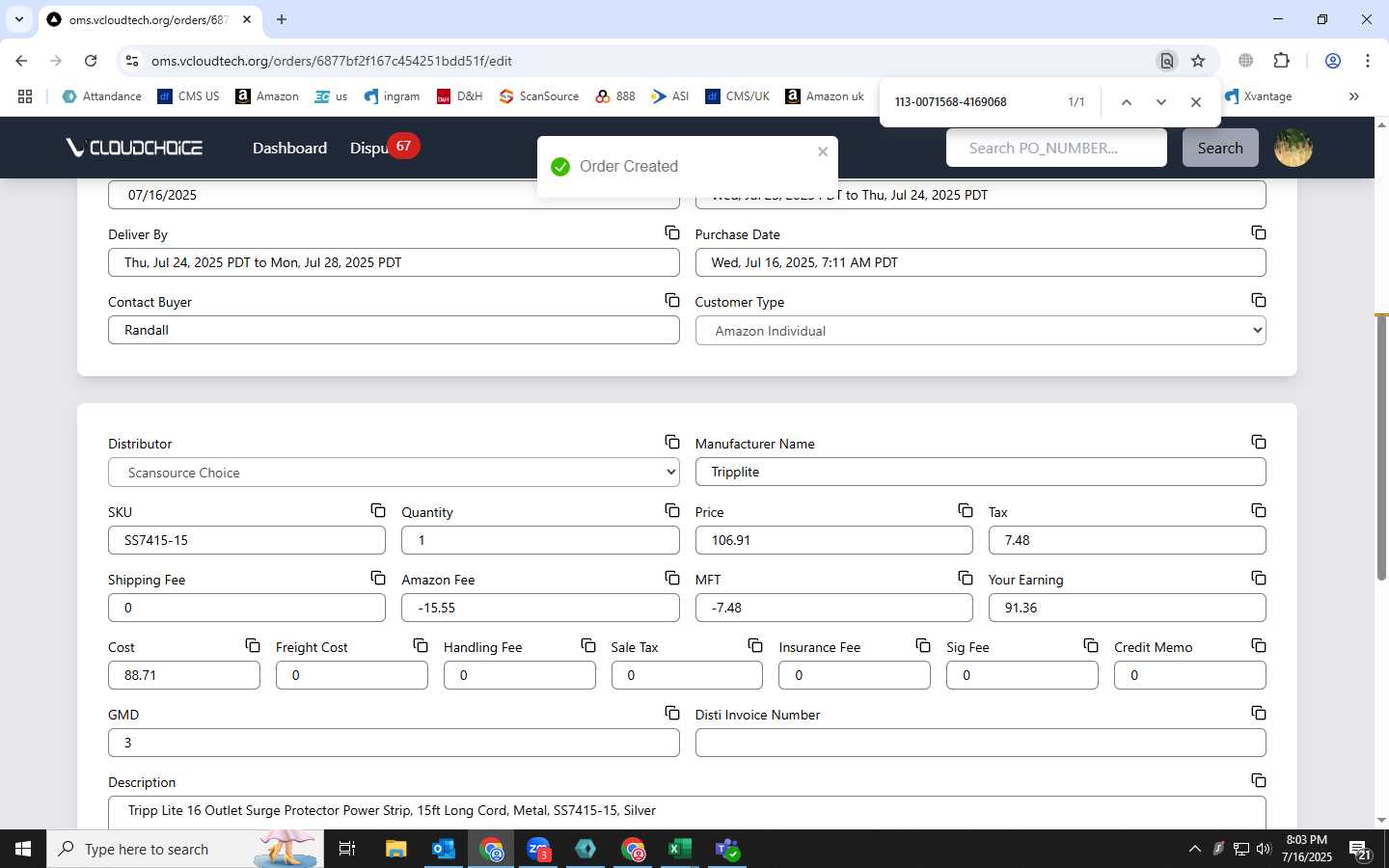
Task: Click the Cost input field
Action: click(x=184, y=675)
